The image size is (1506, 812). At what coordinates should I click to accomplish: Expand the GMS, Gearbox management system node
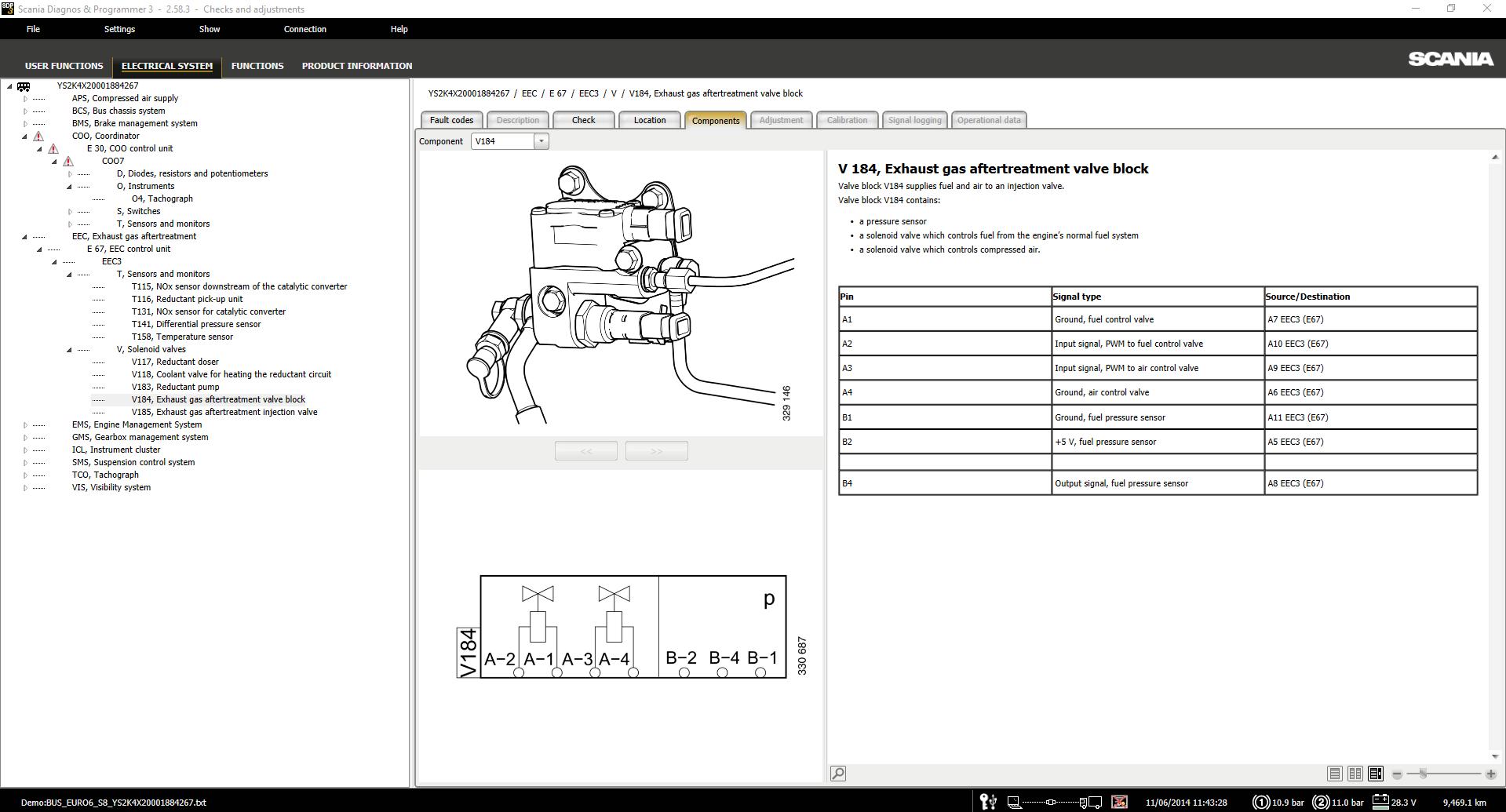pos(24,437)
